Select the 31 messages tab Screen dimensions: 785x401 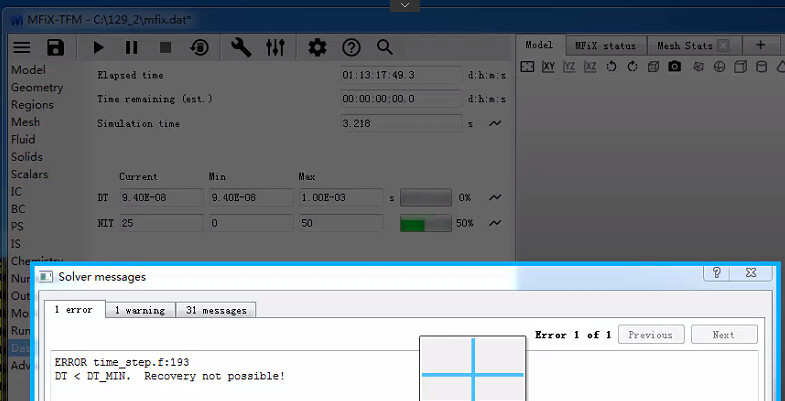tap(216, 310)
